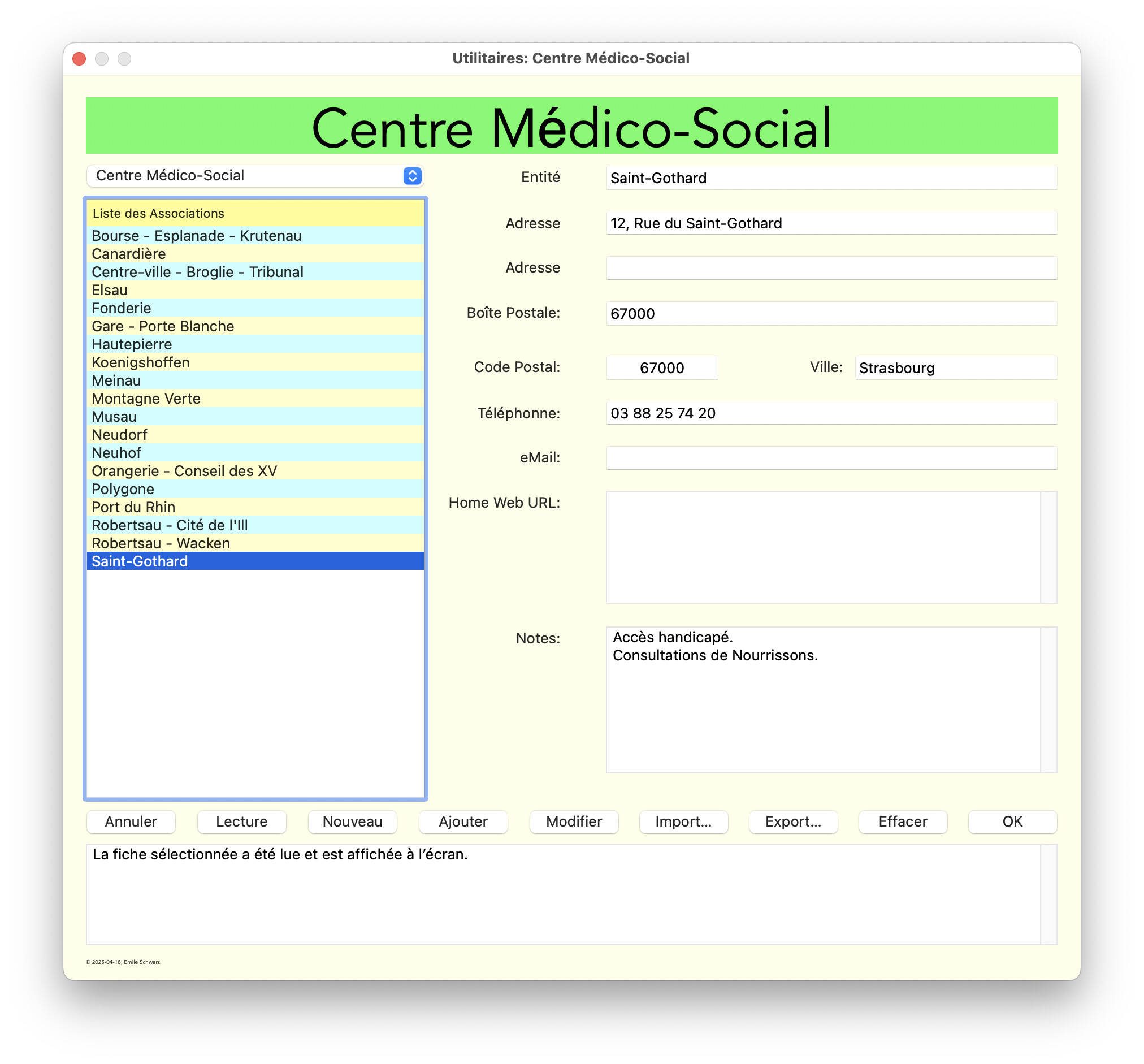Pick the Port du Rhin entry
Screen dimensions: 1144x1064
(x=133, y=507)
